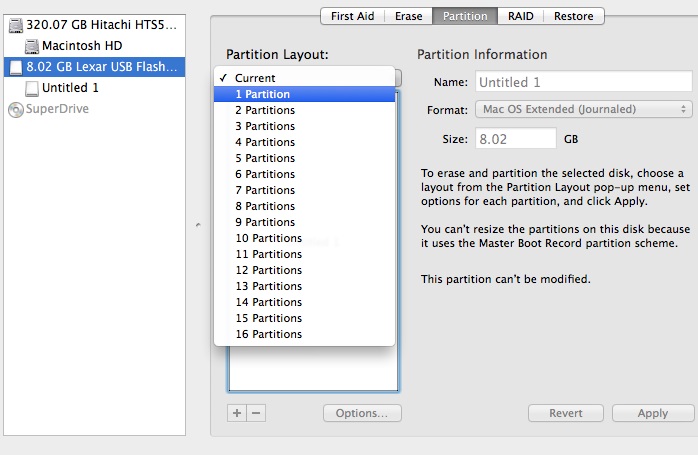This screenshot has height=455, width=698.
Task: Click the partition Name field
Action: (584, 82)
